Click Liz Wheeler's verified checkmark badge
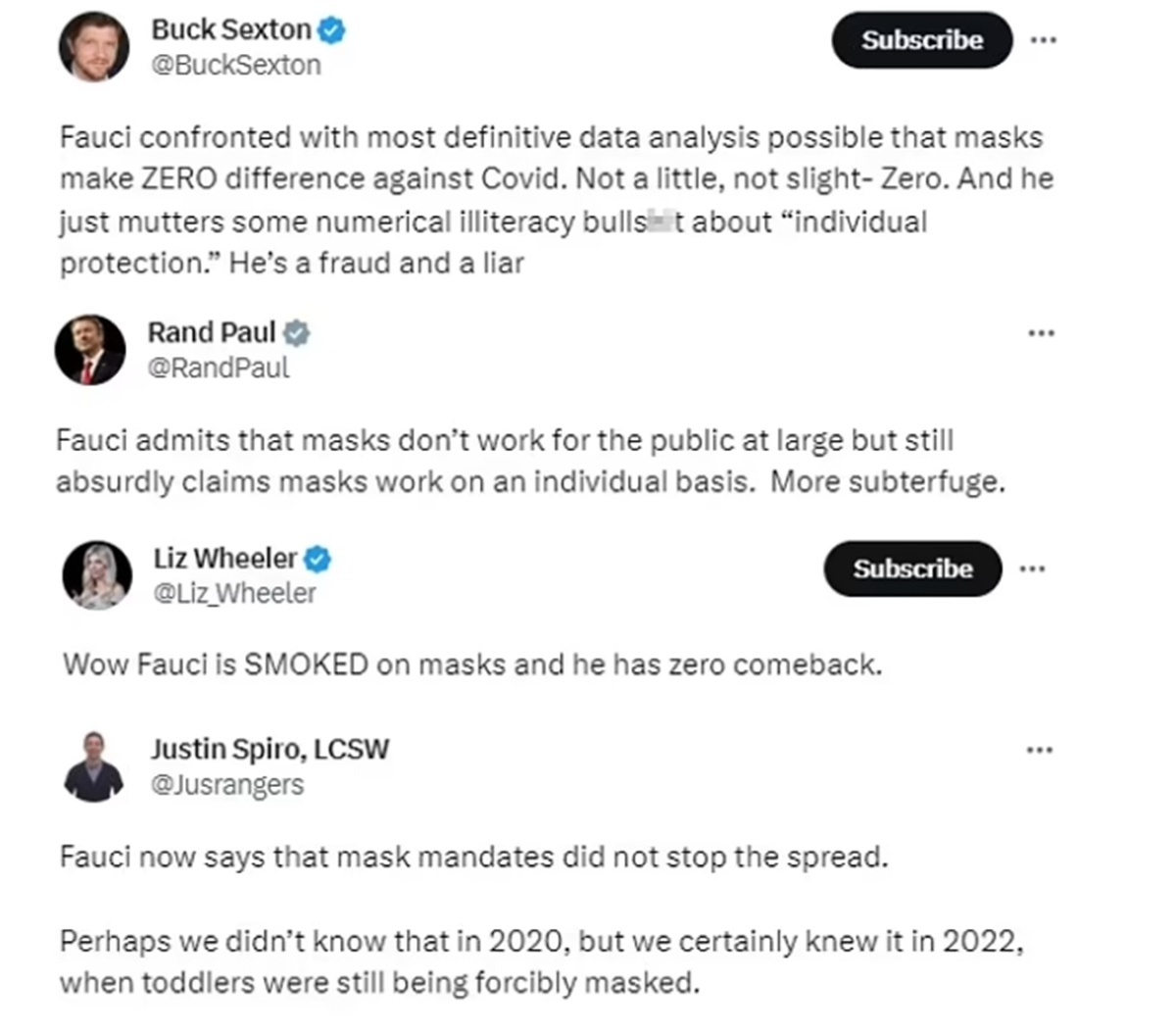 pos(318,560)
